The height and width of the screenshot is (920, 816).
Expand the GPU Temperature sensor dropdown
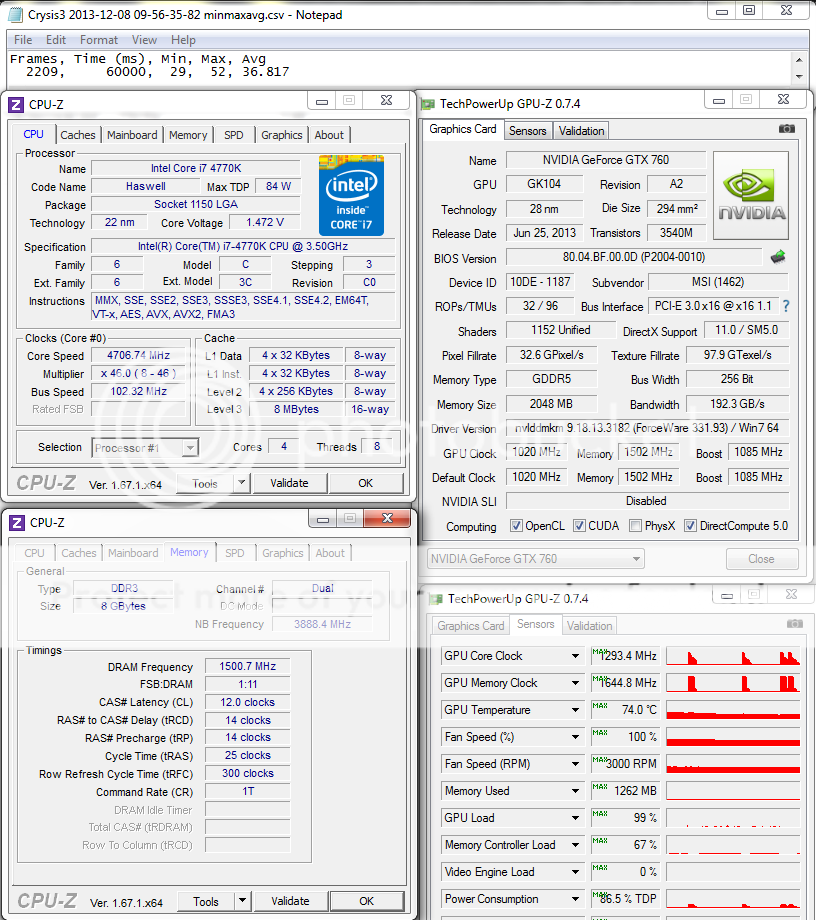coord(575,710)
